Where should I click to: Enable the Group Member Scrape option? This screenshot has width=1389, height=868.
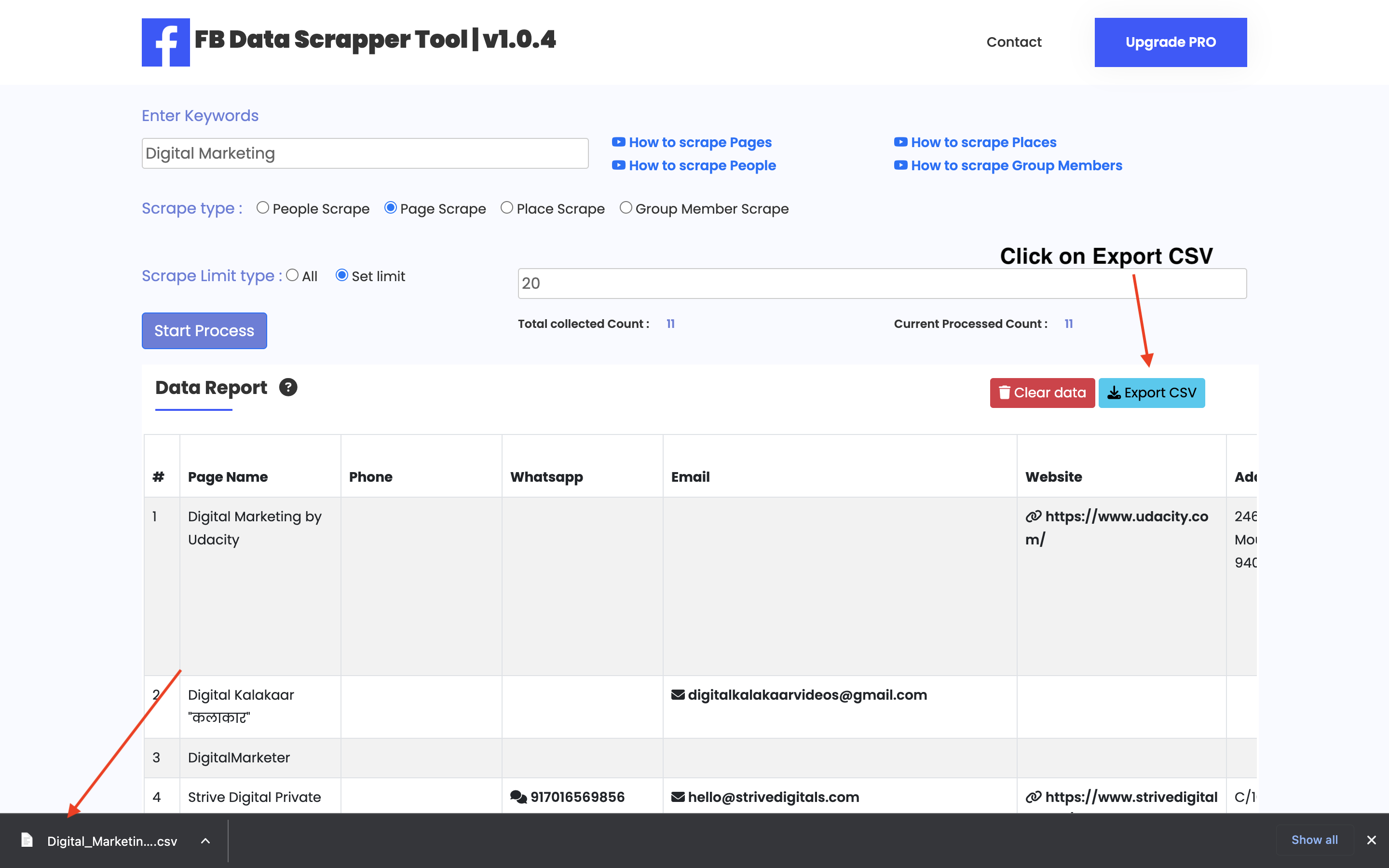pos(626,208)
